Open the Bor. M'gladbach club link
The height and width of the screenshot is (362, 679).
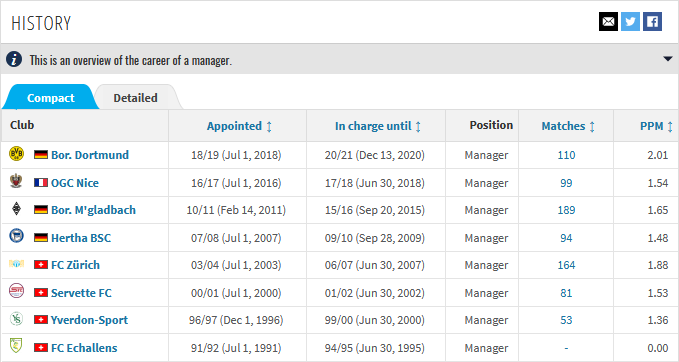(x=94, y=210)
